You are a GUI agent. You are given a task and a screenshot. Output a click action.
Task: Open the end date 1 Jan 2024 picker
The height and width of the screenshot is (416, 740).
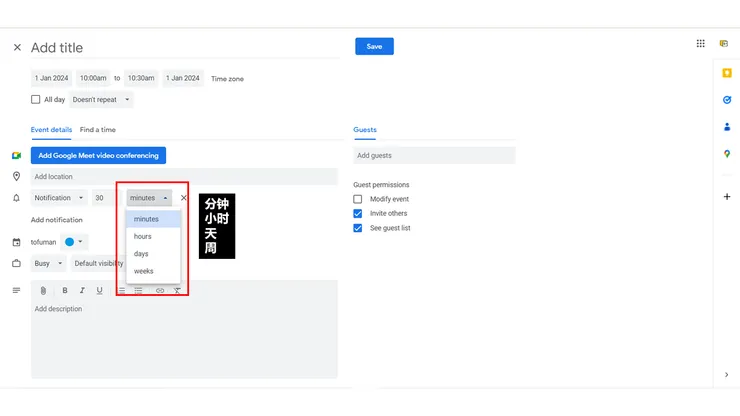click(x=183, y=78)
